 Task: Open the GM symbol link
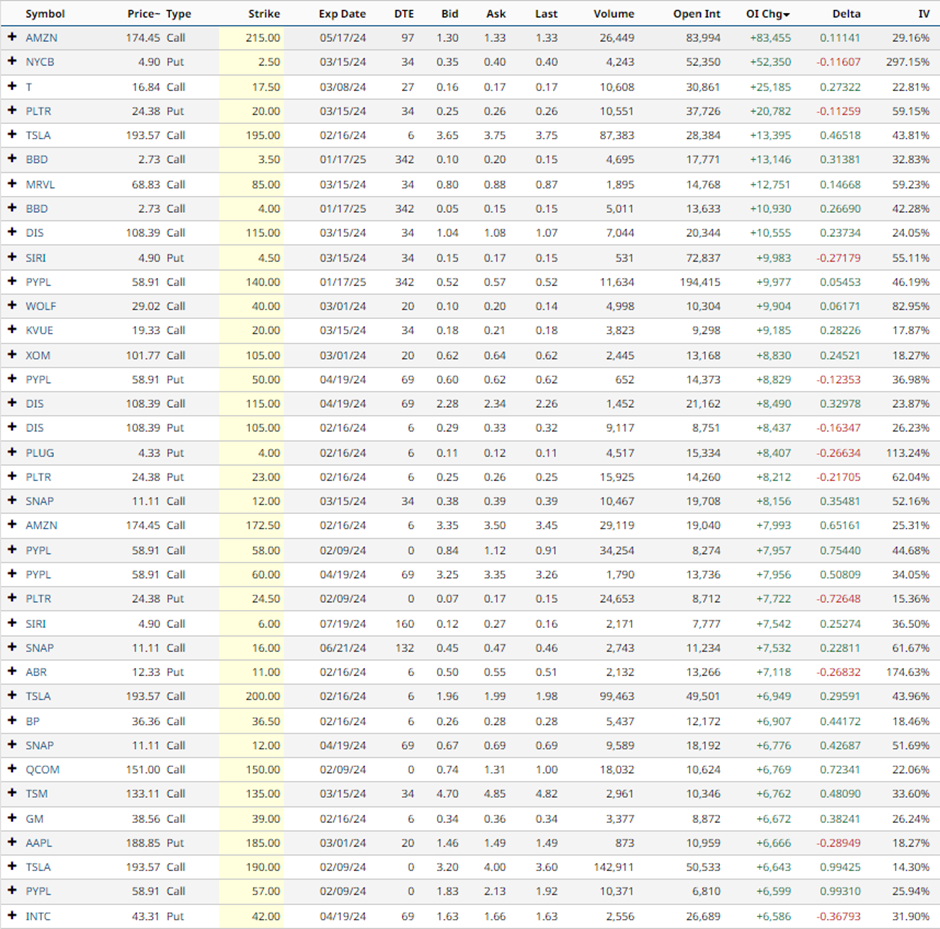pos(34,818)
